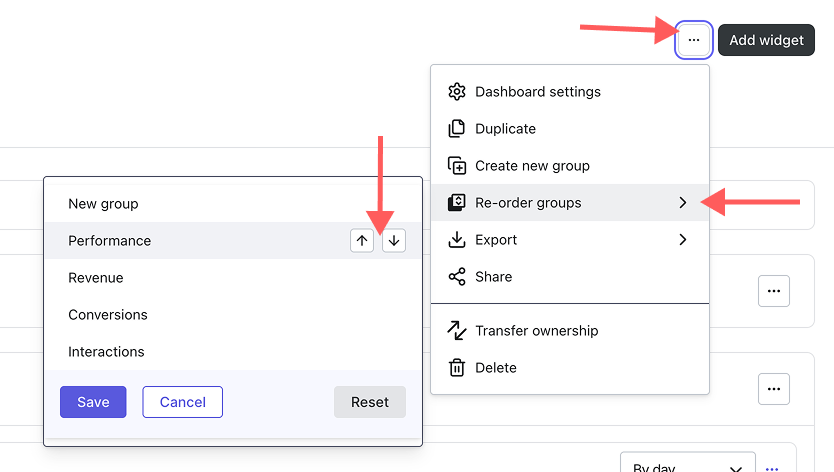Reset the group order
Screen dimensions: 834x472
(x=370, y=402)
